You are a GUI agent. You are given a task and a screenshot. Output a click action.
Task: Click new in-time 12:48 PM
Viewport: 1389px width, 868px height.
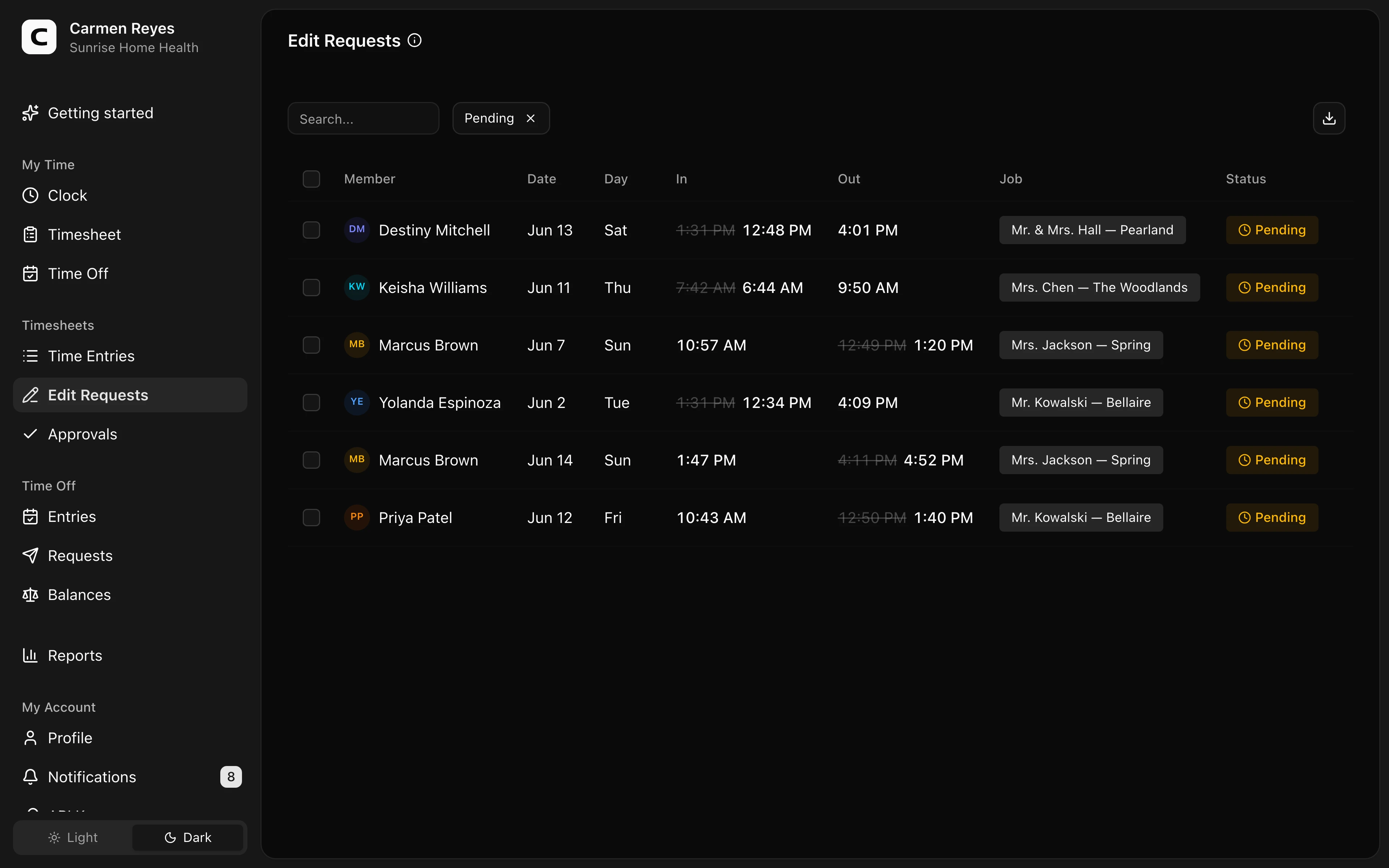click(777, 230)
